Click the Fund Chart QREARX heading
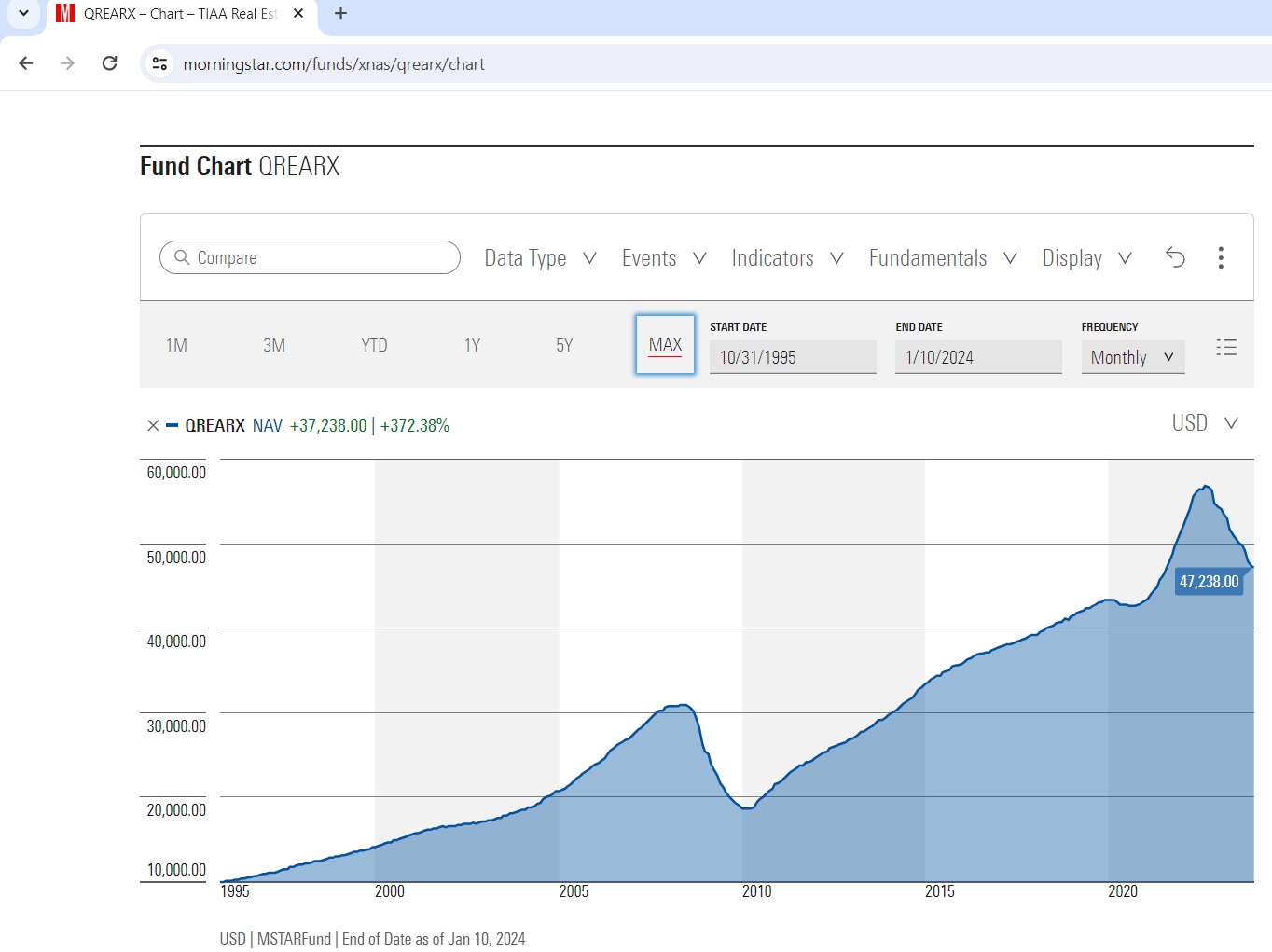This screenshot has height=952, width=1272. coord(240,166)
